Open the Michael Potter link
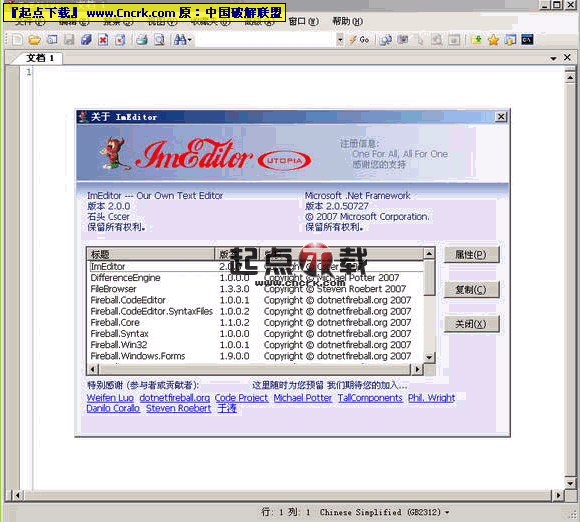The image size is (580, 522). pos(303,398)
